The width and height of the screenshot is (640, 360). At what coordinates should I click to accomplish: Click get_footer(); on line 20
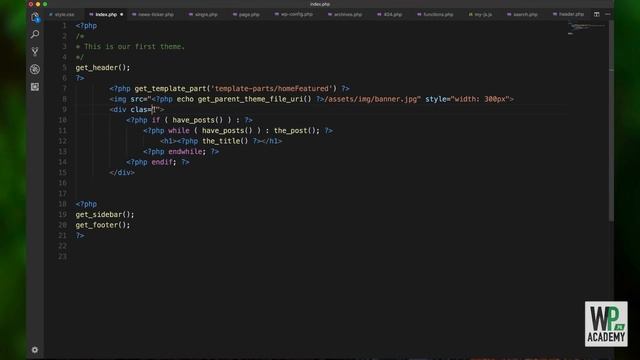pyautogui.click(x=102, y=225)
